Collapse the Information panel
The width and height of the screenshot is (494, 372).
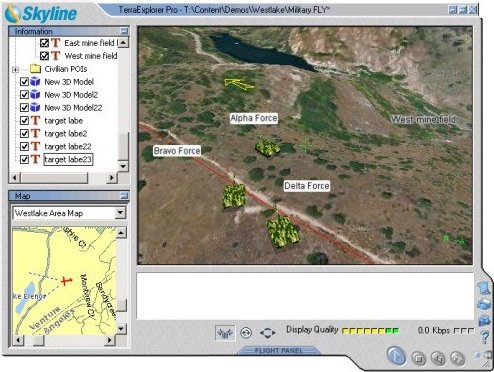click(x=124, y=31)
